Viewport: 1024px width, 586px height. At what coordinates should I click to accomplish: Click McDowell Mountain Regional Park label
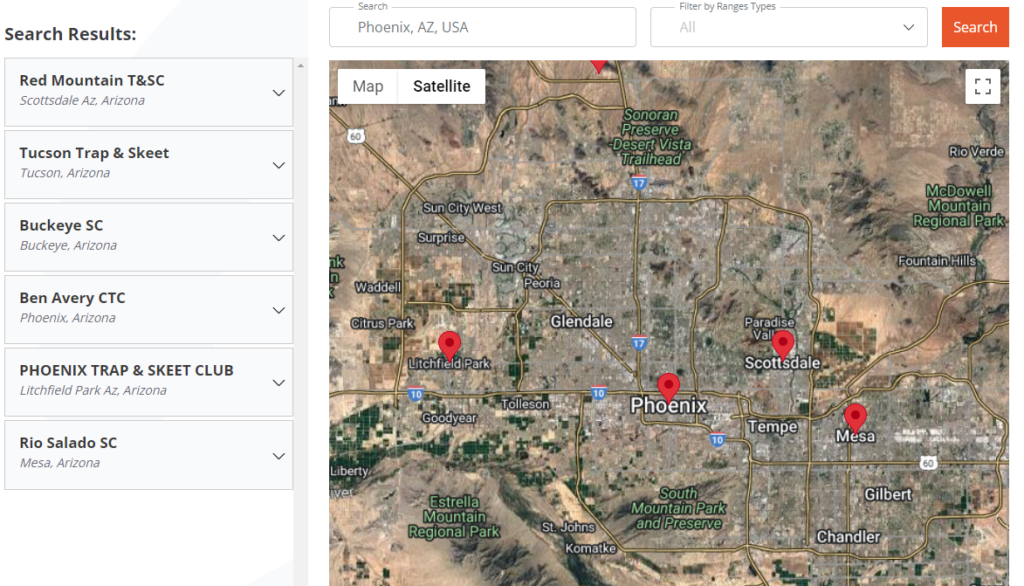[959, 206]
